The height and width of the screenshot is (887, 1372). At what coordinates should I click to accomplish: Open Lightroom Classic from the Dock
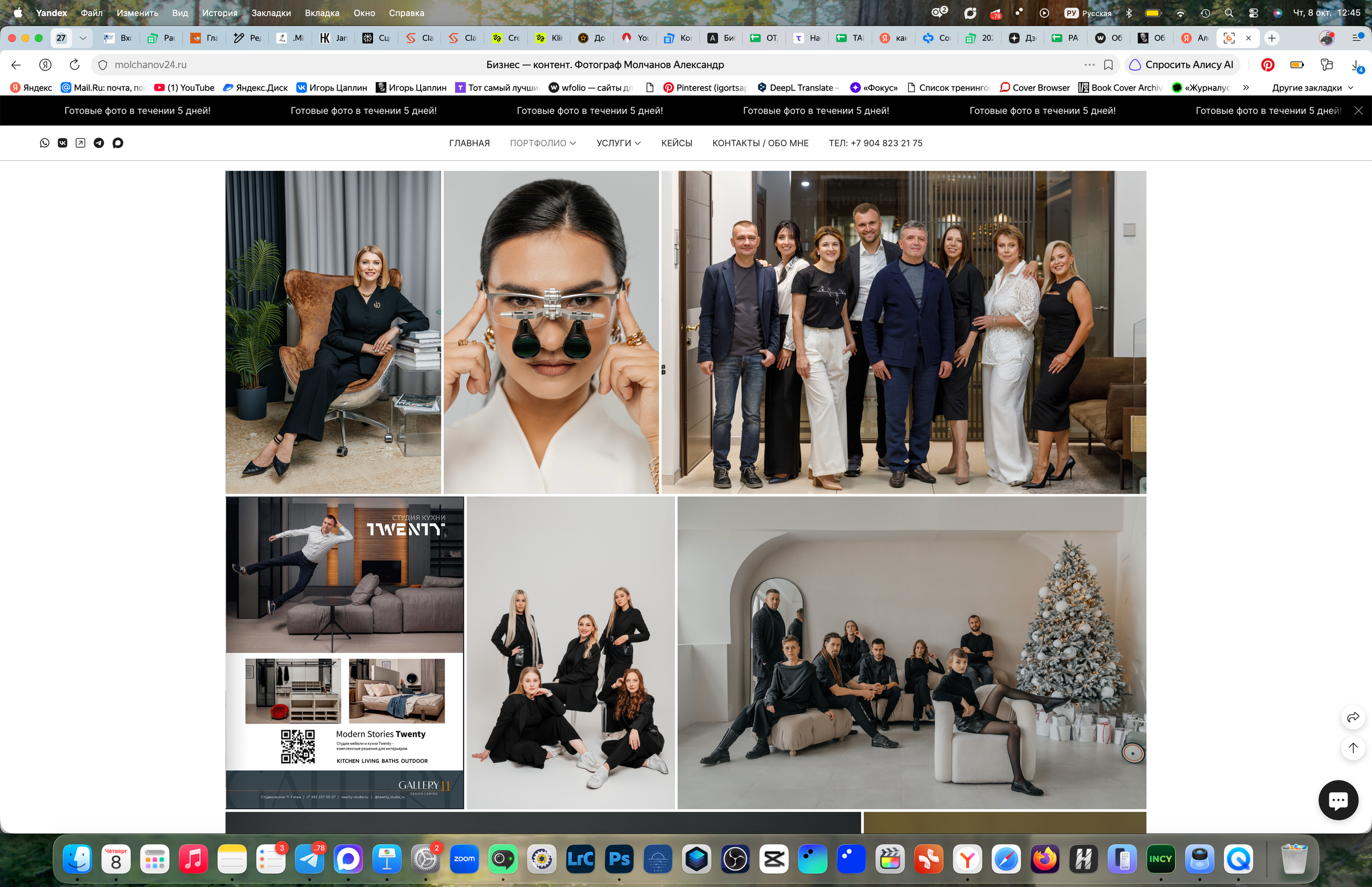coord(580,859)
